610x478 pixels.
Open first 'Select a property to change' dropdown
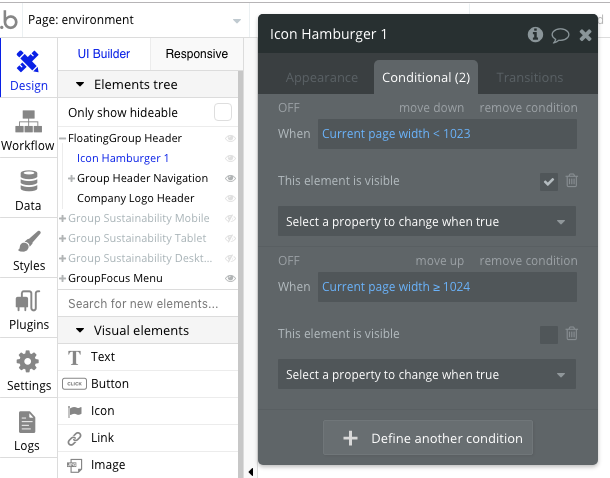coord(427,222)
